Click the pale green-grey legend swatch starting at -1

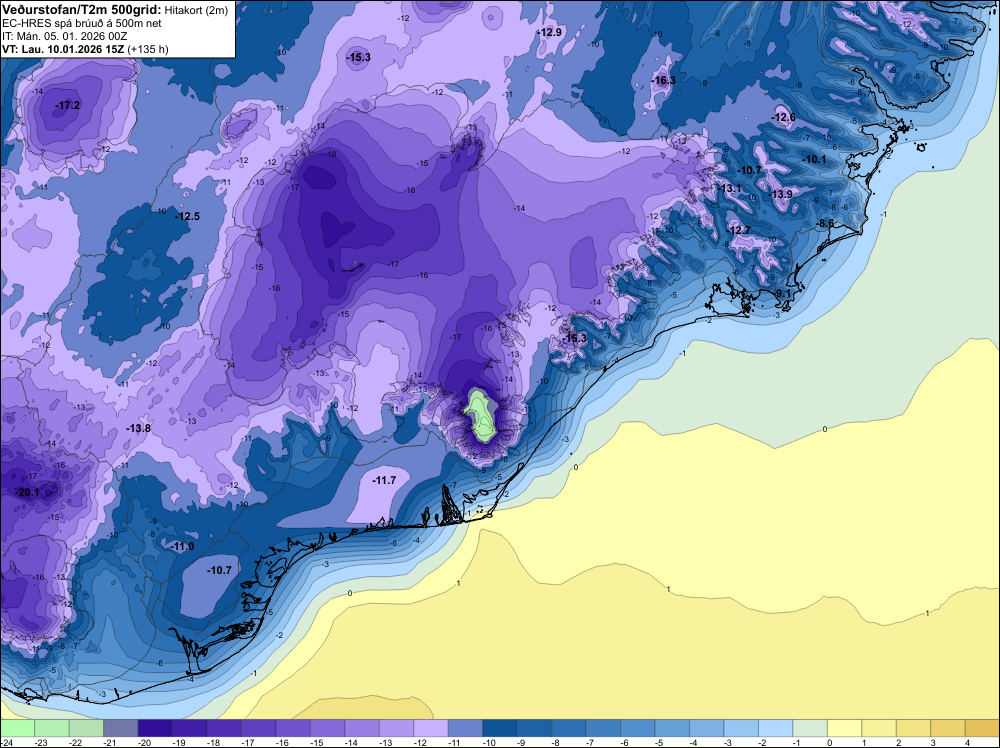[810, 728]
